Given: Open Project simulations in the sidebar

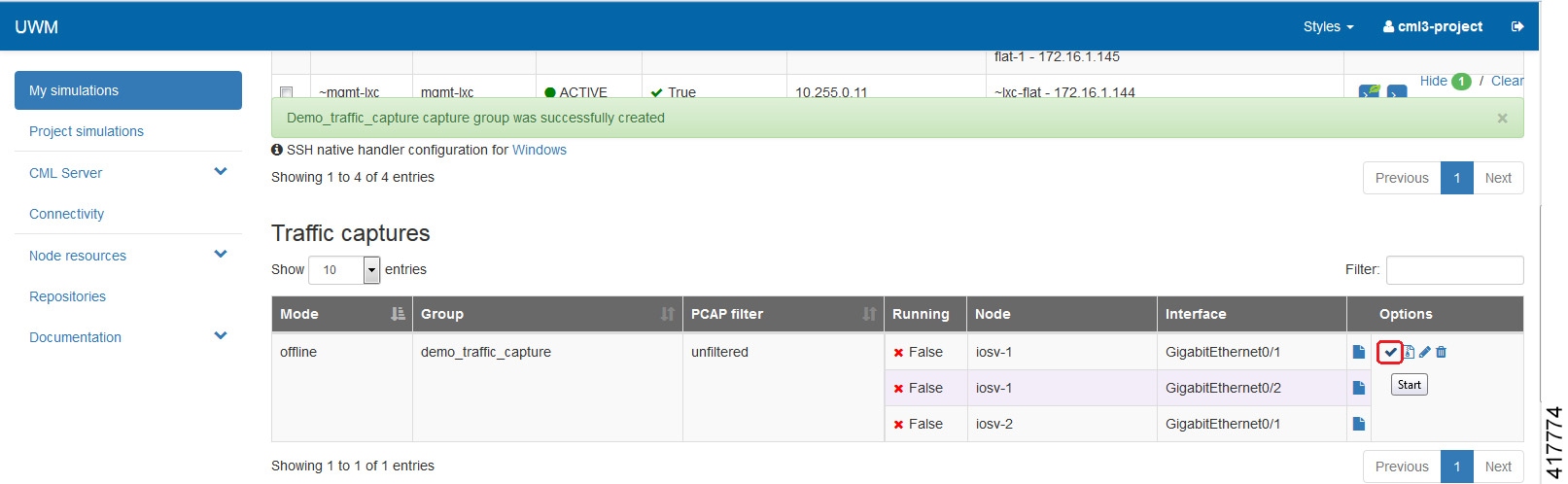Looking at the screenshot, I should click(x=87, y=131).
